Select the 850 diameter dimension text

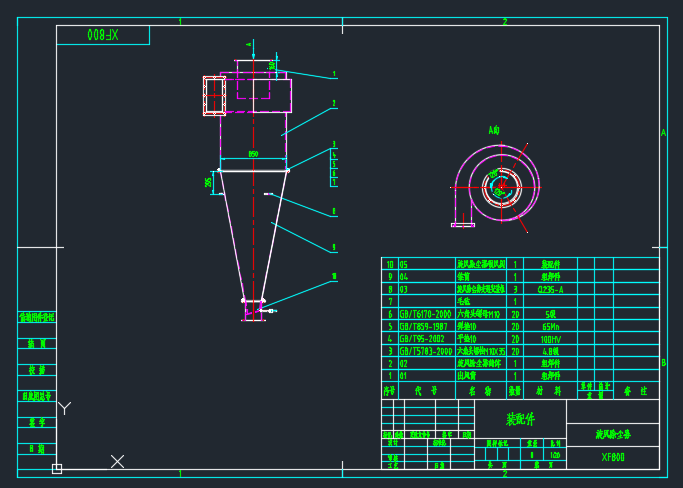pyautogui.click(x=253, y=154)
